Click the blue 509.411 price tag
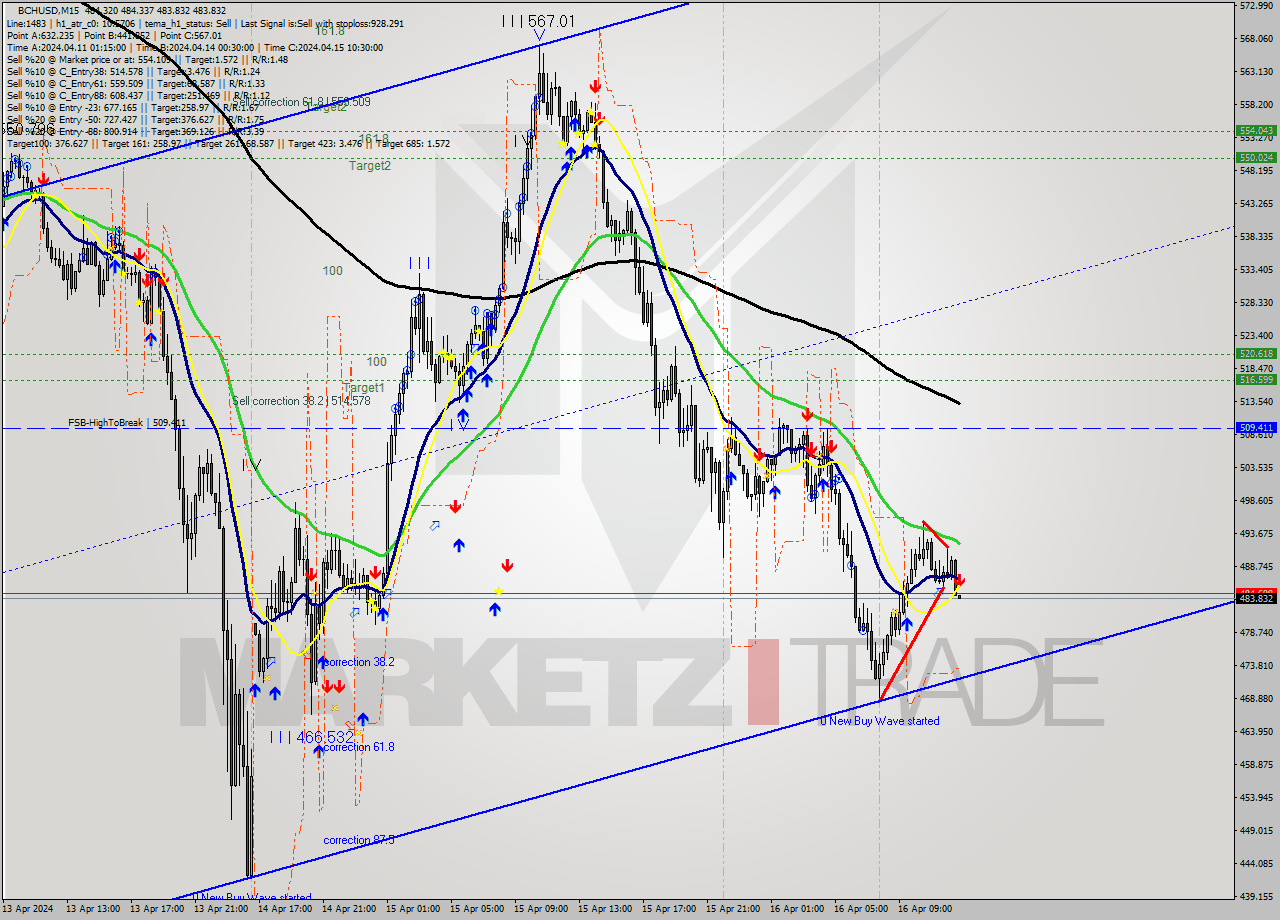 pyautogui.click(x=1256, y=427)
